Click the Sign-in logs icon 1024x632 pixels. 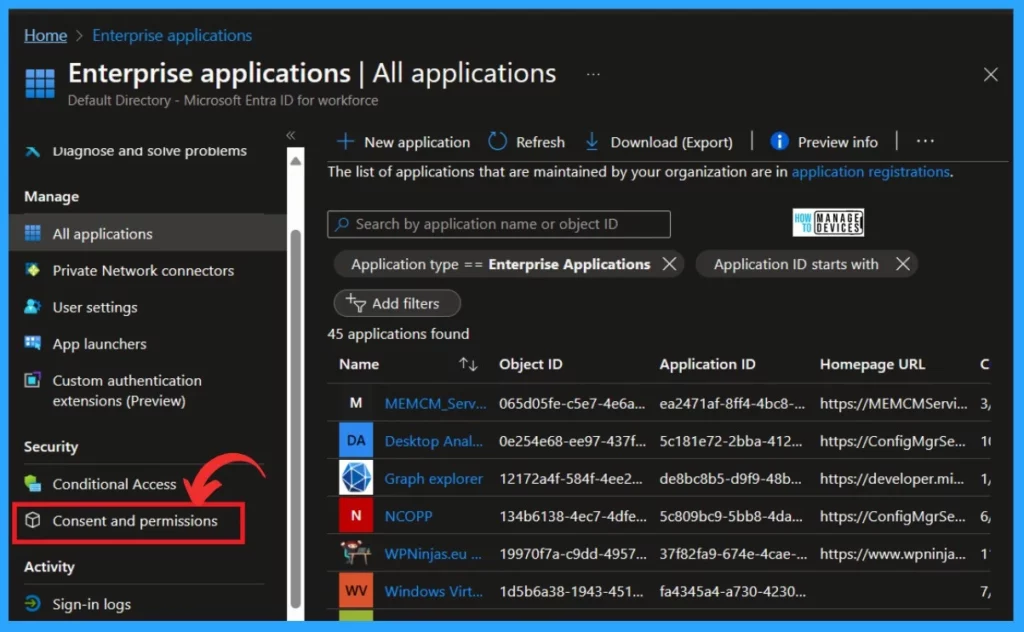point(33,603)
